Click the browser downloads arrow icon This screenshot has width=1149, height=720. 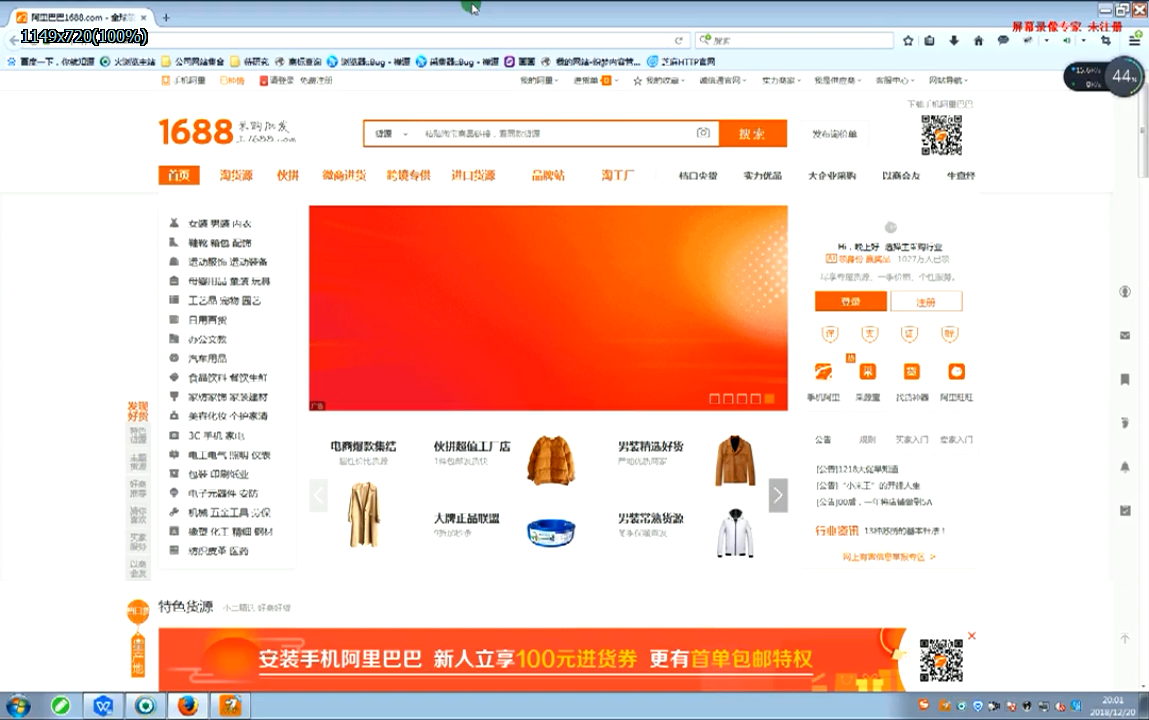click(953, 41)
